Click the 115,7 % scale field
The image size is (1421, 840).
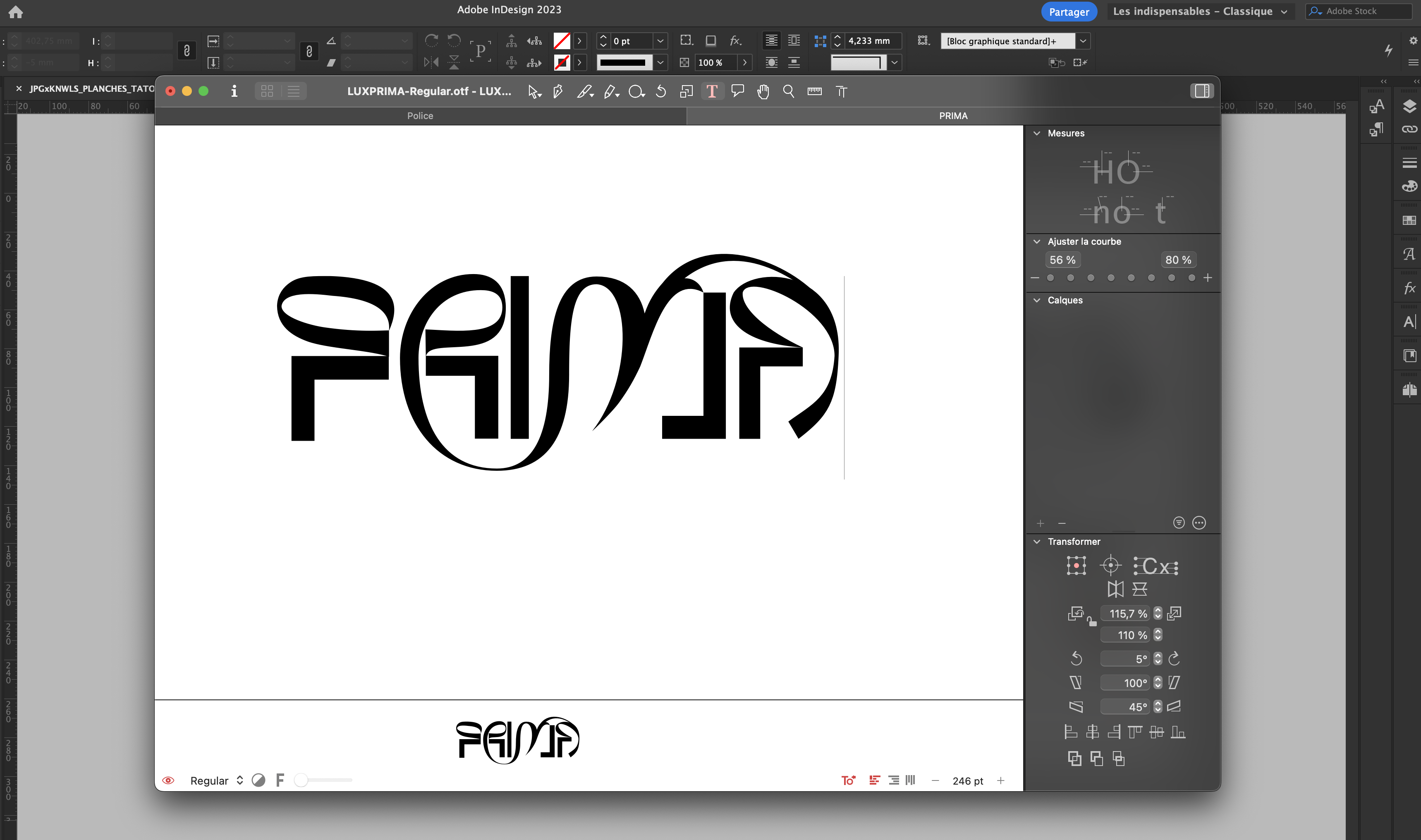(1125, 613)
